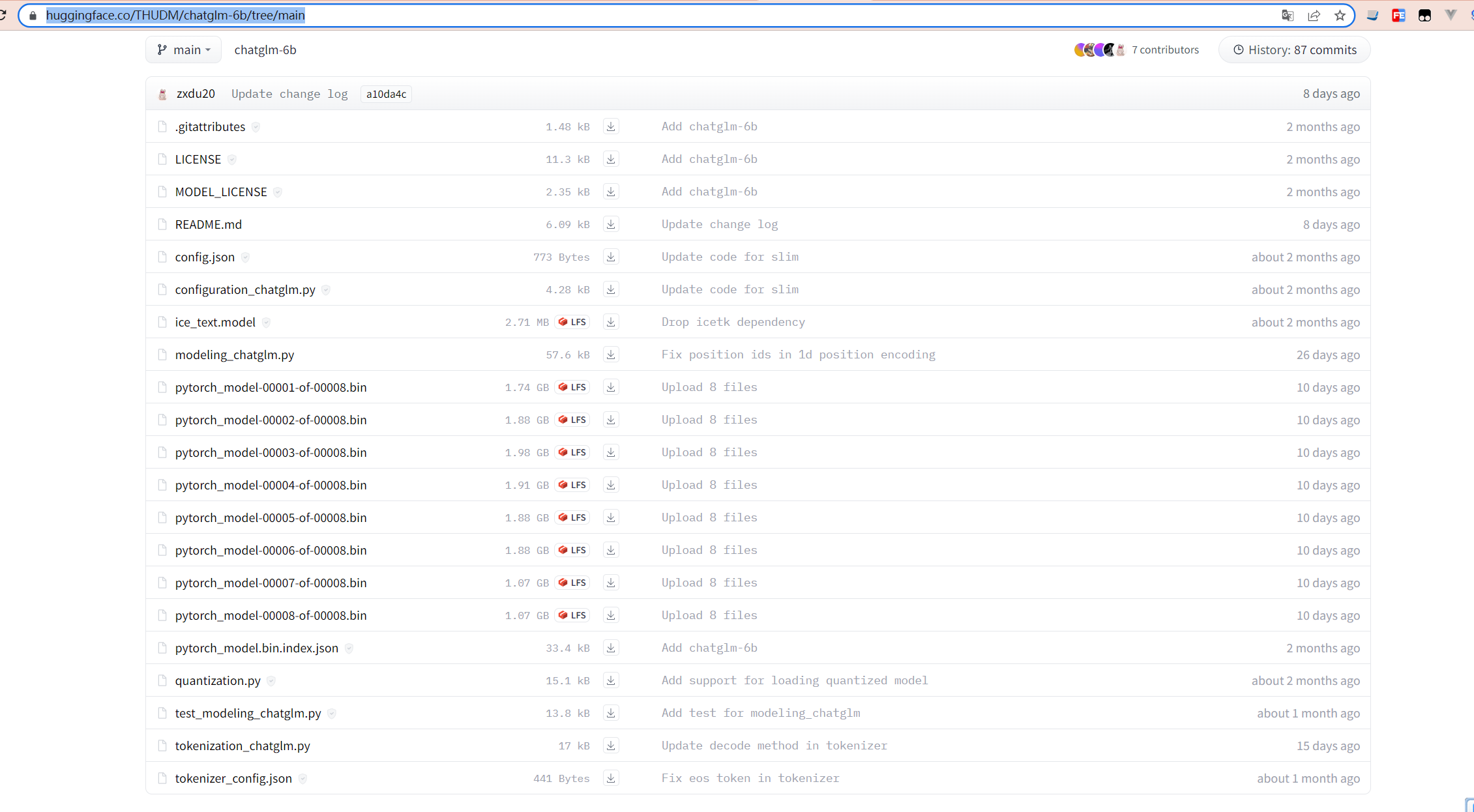Image resolution: width=1474 pixels, height=812 pixels.
Task: Open the main branch dropdown
Action: click(183, 50)
